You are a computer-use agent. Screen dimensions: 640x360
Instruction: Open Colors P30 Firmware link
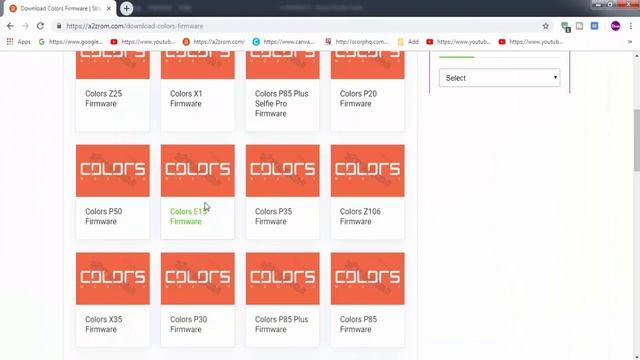click(189, 324)
